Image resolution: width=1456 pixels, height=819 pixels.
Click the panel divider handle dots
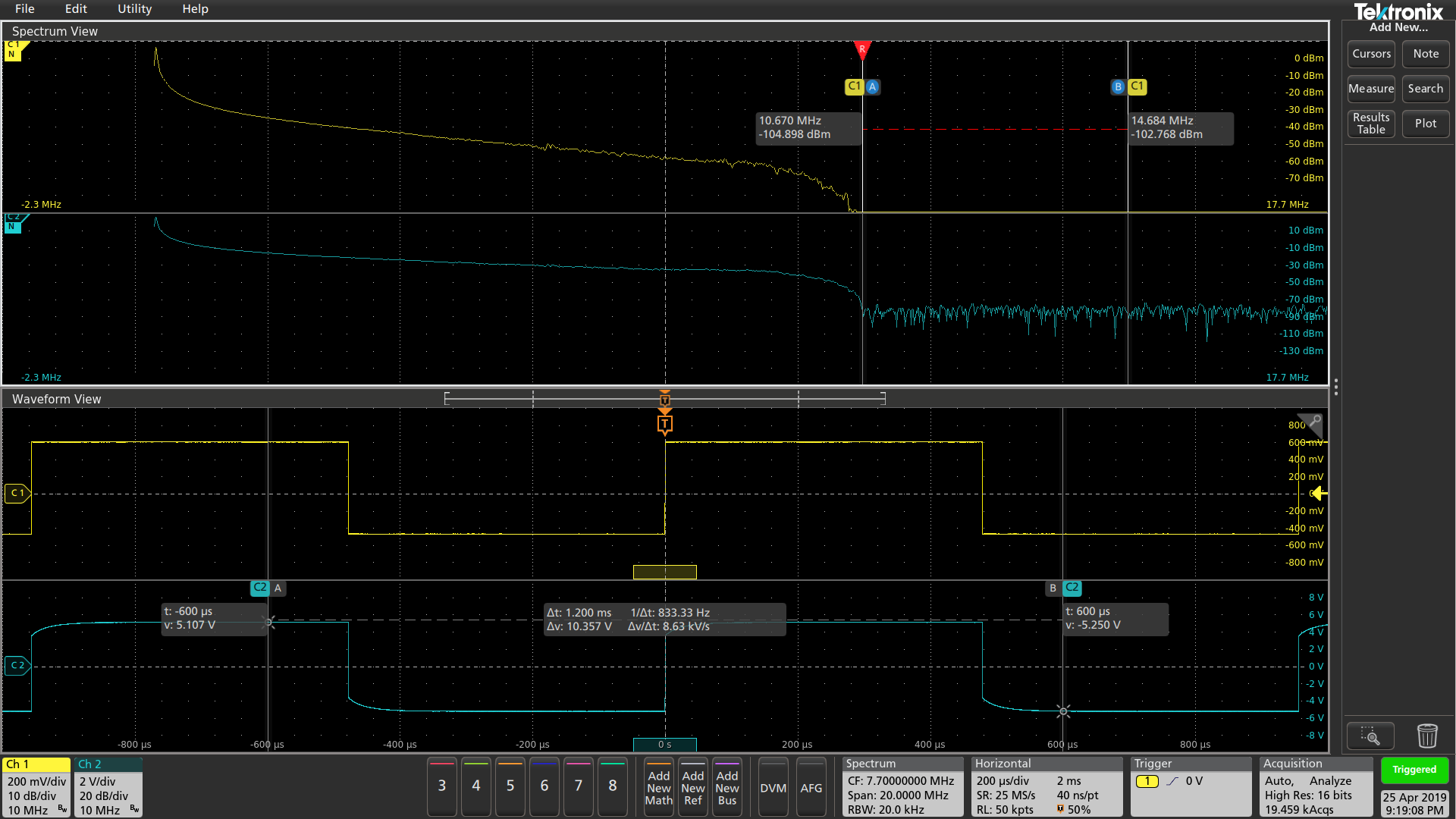pos(1335,387)
